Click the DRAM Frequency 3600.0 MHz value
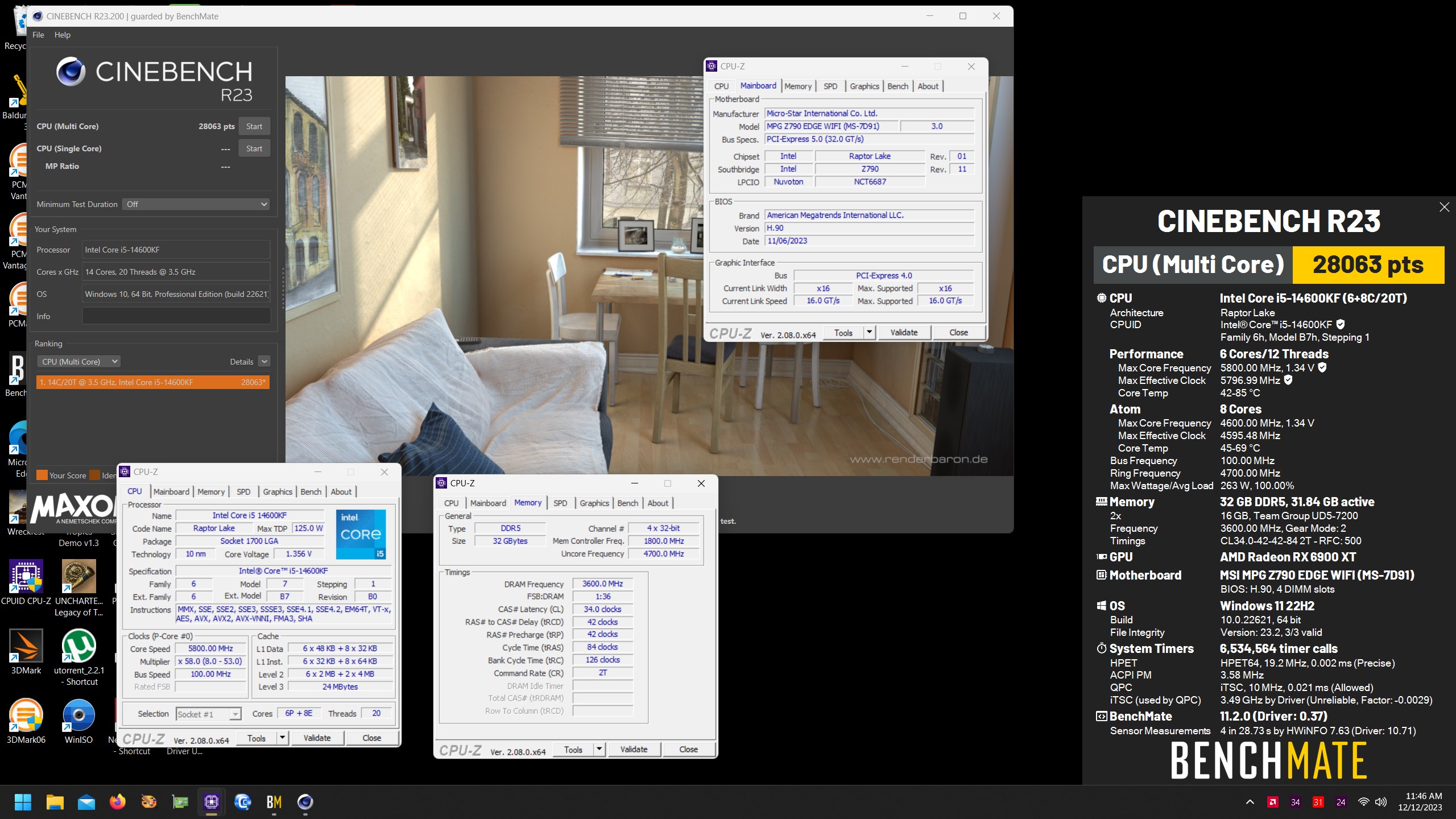This screenshot has height=819, width=1456. point(602,584)
